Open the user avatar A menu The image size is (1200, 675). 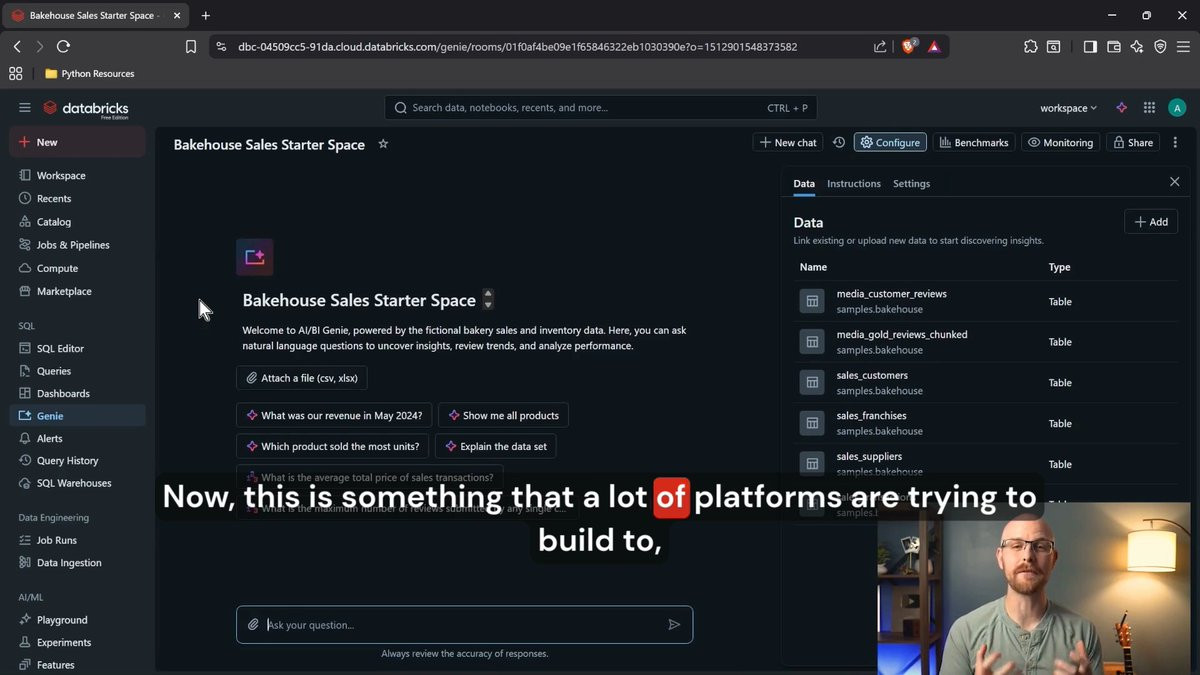1177,108
